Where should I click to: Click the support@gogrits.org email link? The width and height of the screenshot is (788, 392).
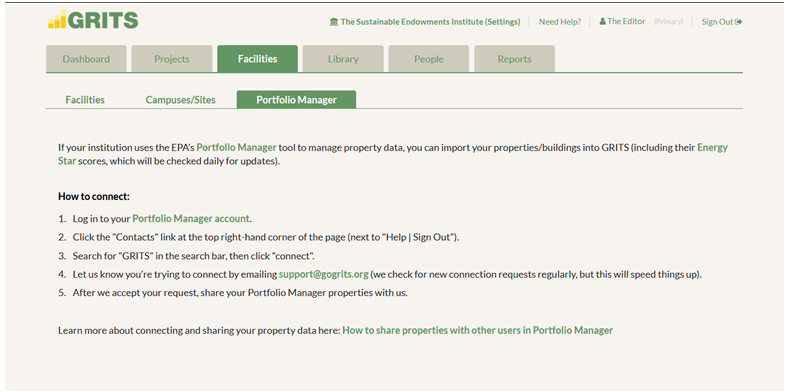click(x=324, y=274)
